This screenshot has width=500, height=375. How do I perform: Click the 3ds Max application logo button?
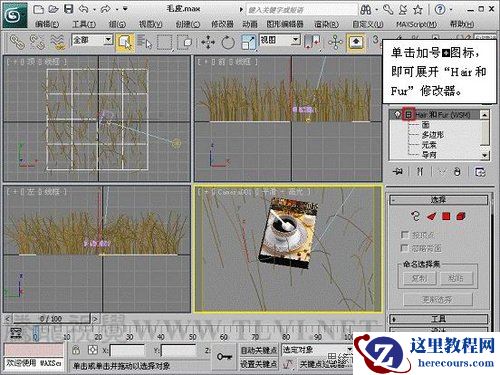click(15, 15)
